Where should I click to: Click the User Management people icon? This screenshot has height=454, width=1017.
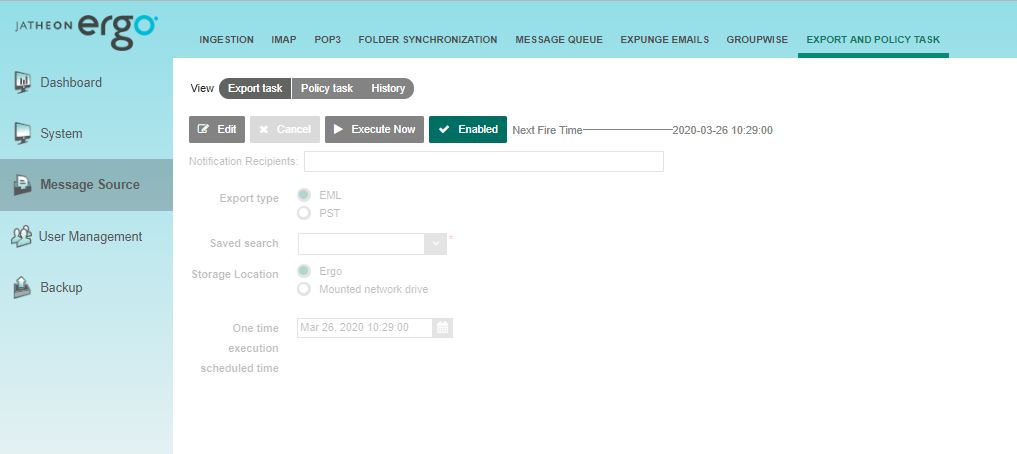pyautogui.click(x=21, y=236)
